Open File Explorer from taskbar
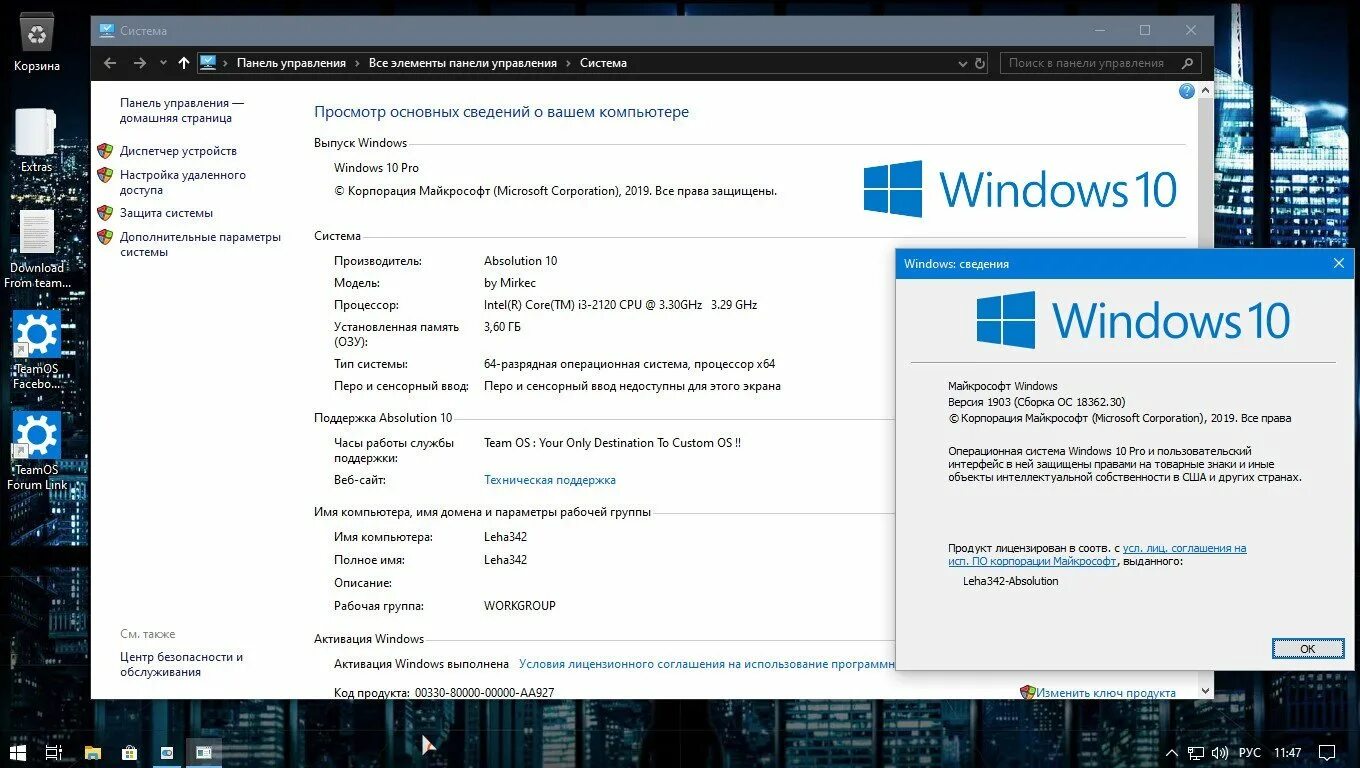The width and height of the screenshot is (1360, 768). point(92,751)
